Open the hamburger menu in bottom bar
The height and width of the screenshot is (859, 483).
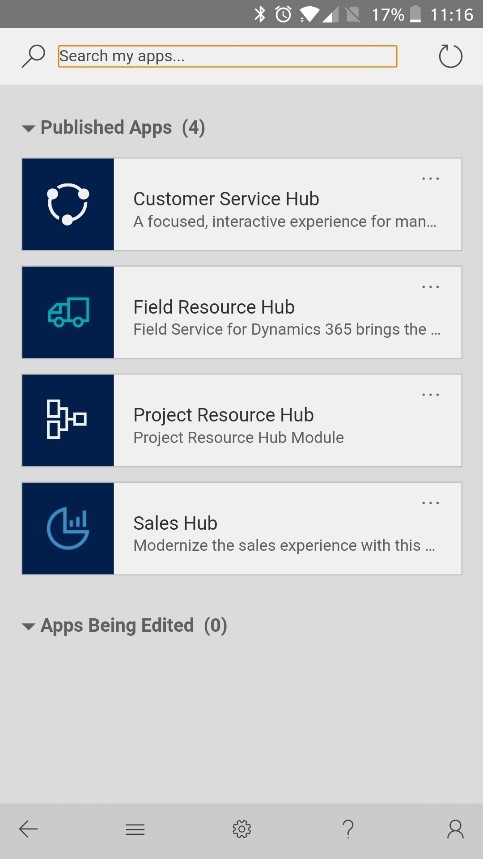point(135,829)
